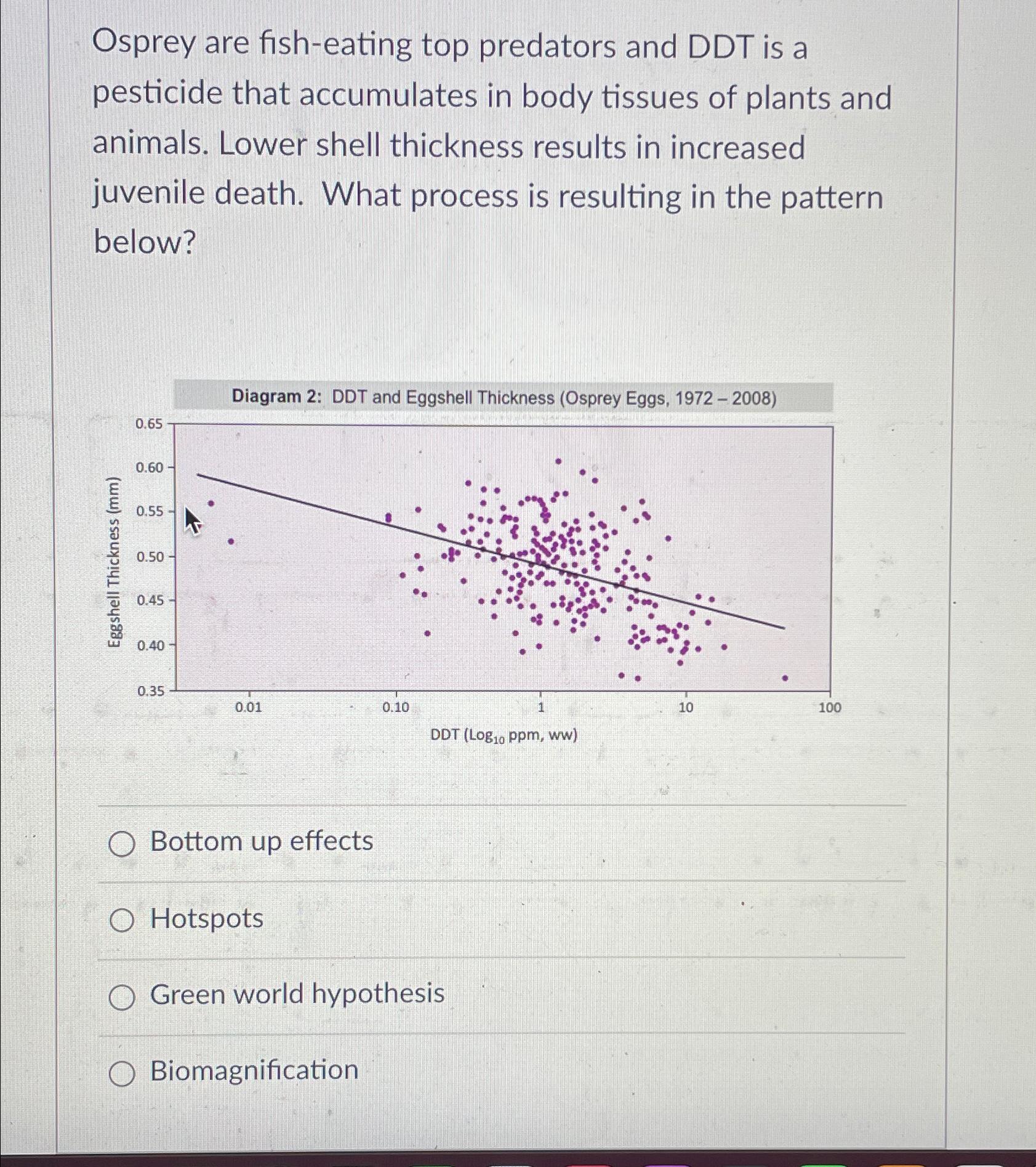The width and height of the screenshot is (1036, 1167).
Task: Click the "Green world hypothesis" label text
Action: (297, 995)
